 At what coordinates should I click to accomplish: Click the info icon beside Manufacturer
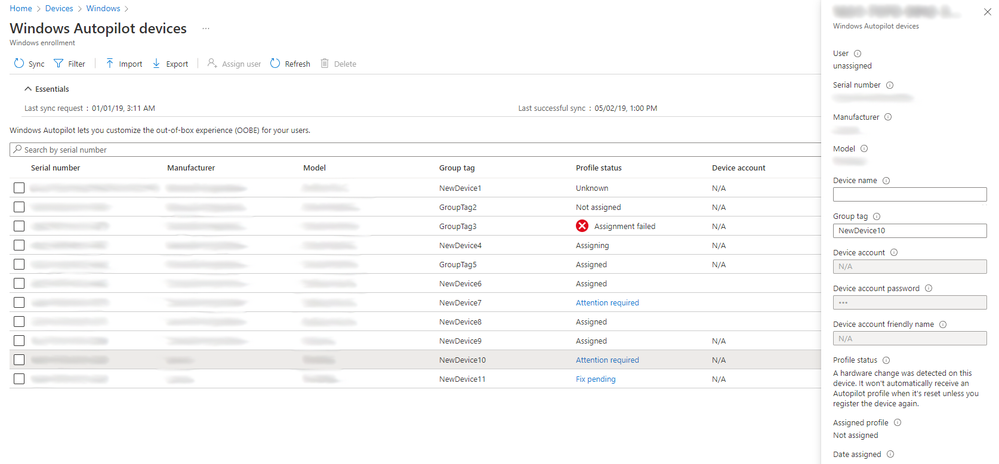pyautogui.click(x=888, y=117)
